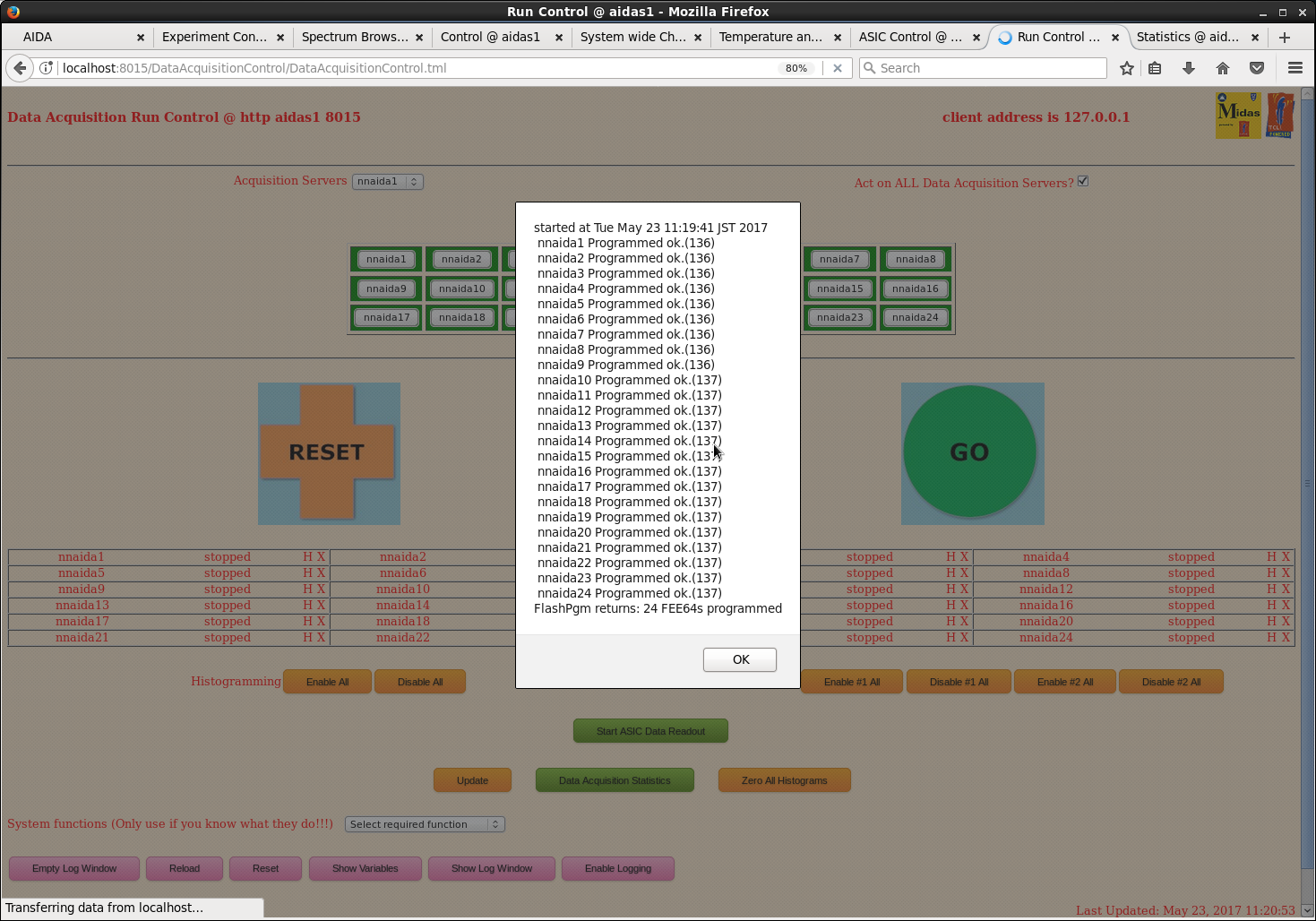
Task: Open the Acquisition Servers dropdown
Action: click(x=387, y=181)
